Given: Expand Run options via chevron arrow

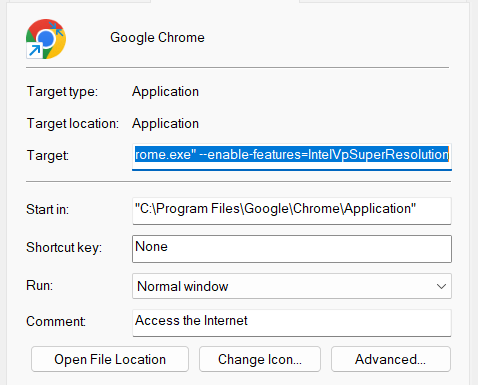Looking at the screenshot, I should (x=441, y=286).
